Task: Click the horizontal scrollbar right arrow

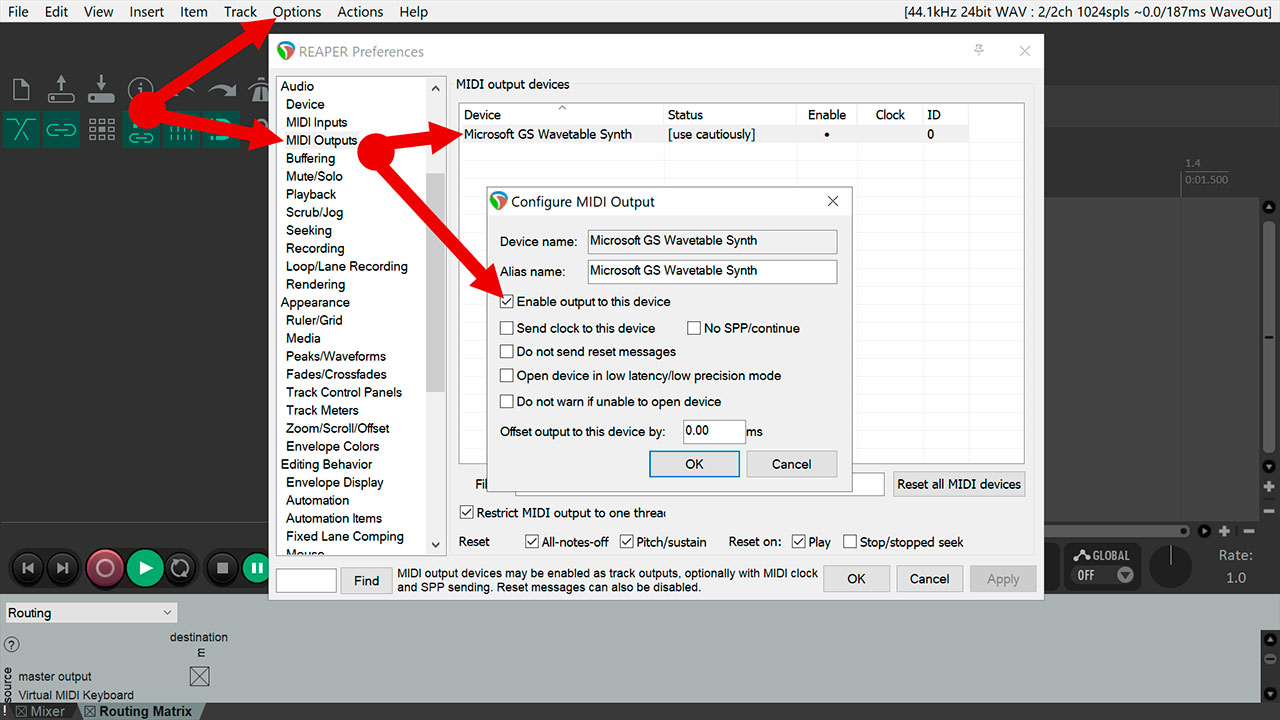Action: [1205, 531]
